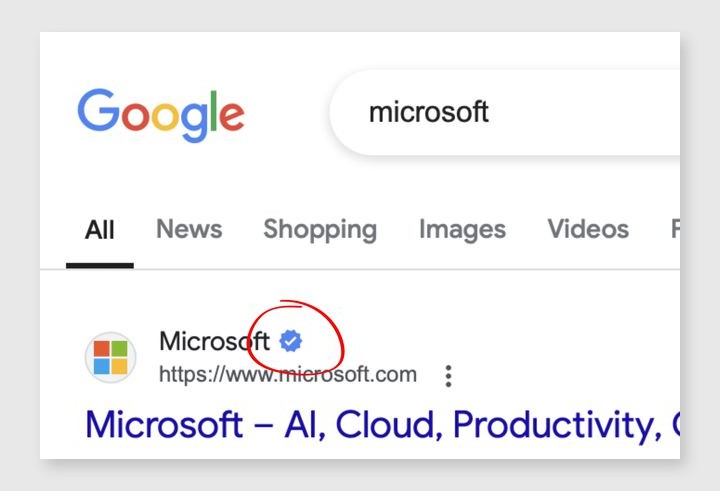This screenshot has width=720, height=491.
Task: Click the yellow 'o' in the Google logo
Action: pyautogui.click(x=163, y=117)
